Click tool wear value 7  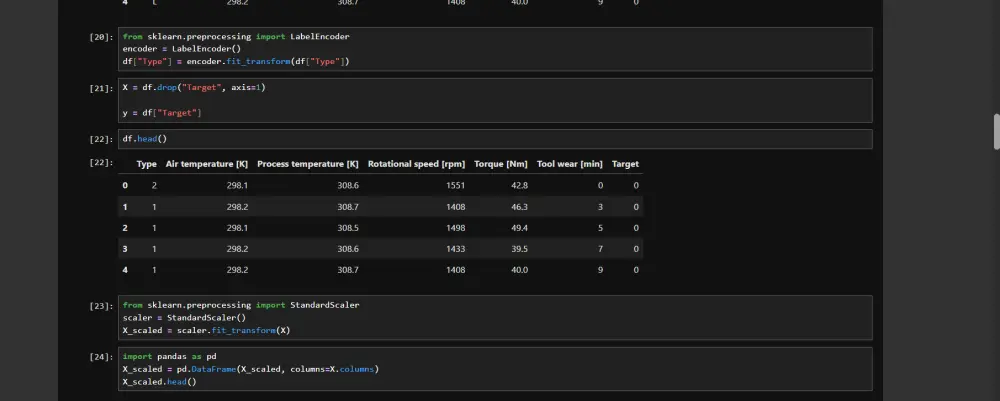600,249
